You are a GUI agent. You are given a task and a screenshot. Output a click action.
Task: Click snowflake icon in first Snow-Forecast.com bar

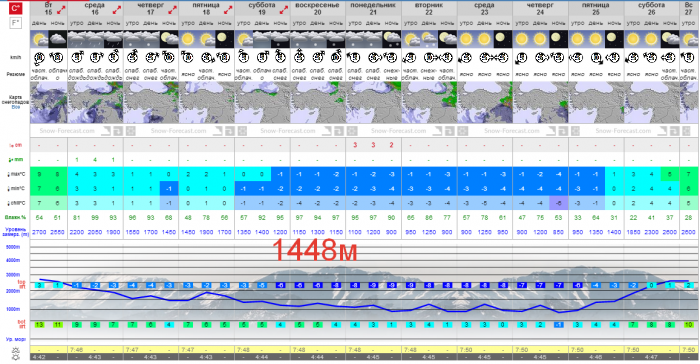(131, 131)
